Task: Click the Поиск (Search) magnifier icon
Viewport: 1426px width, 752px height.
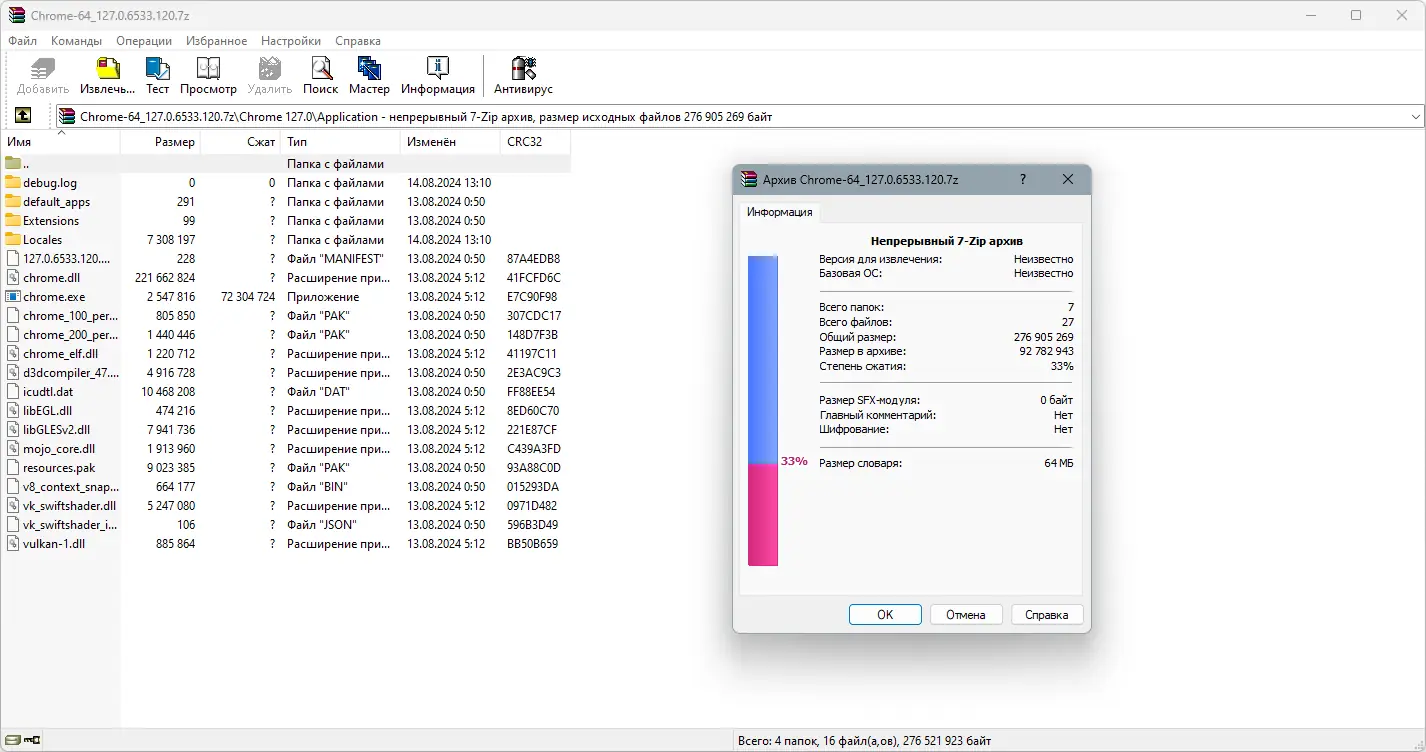Action: coord(320,70)
